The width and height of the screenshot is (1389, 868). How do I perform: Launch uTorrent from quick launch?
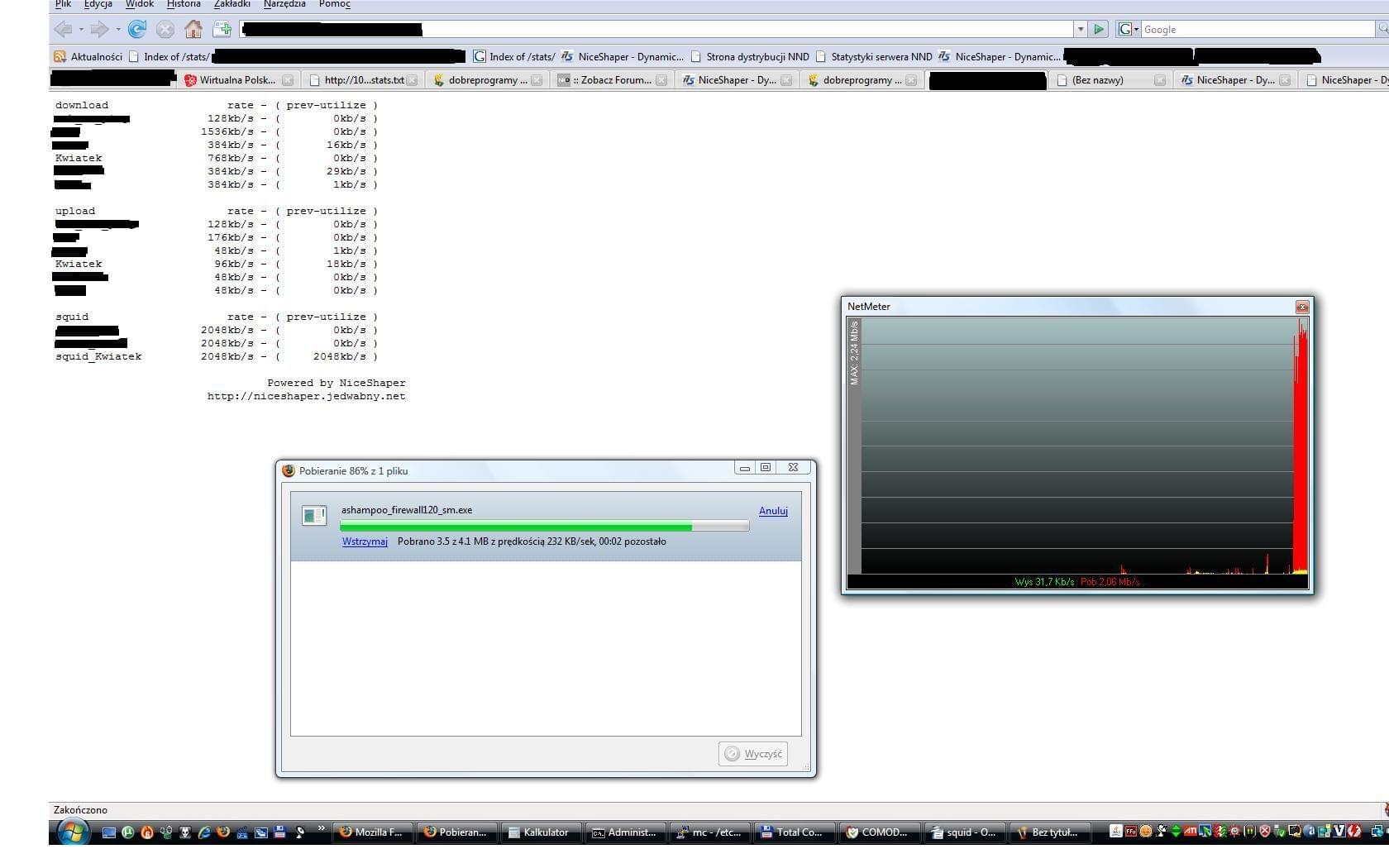[128, 832]
